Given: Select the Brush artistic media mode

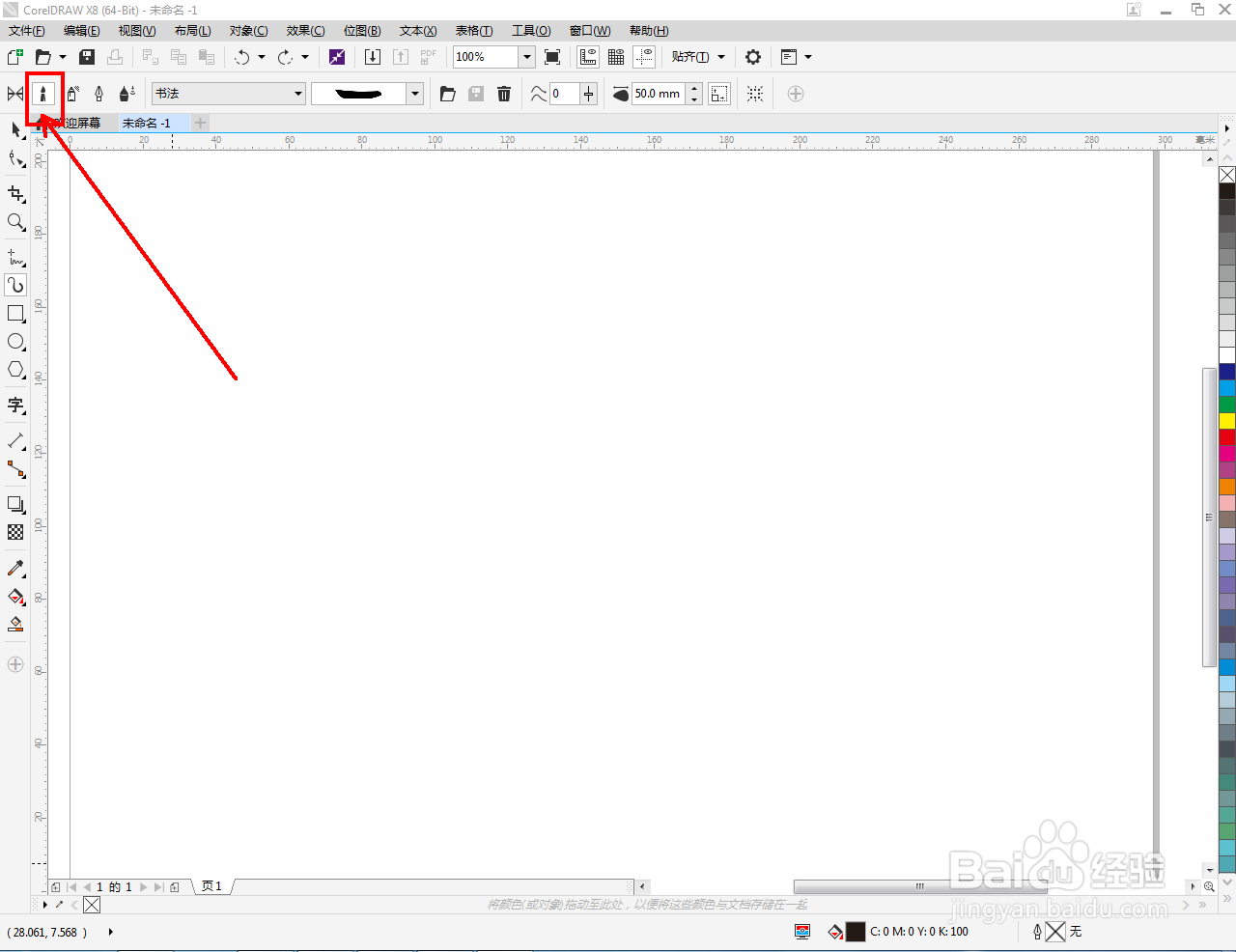Looking at the screenshot, I should coord(42,94).
